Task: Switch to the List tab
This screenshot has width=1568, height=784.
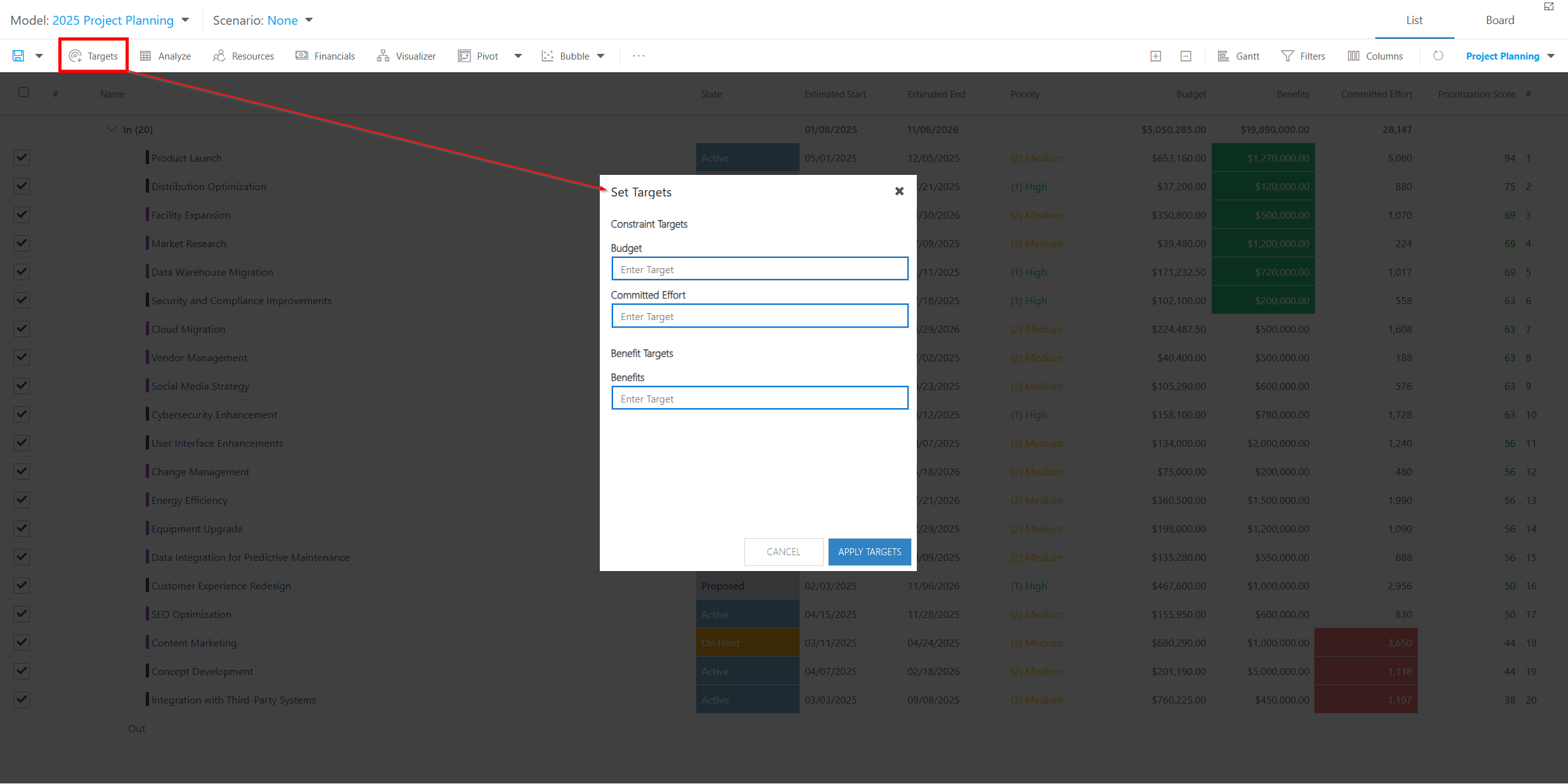Action: pyautogui.click(x=1414, y=20)
